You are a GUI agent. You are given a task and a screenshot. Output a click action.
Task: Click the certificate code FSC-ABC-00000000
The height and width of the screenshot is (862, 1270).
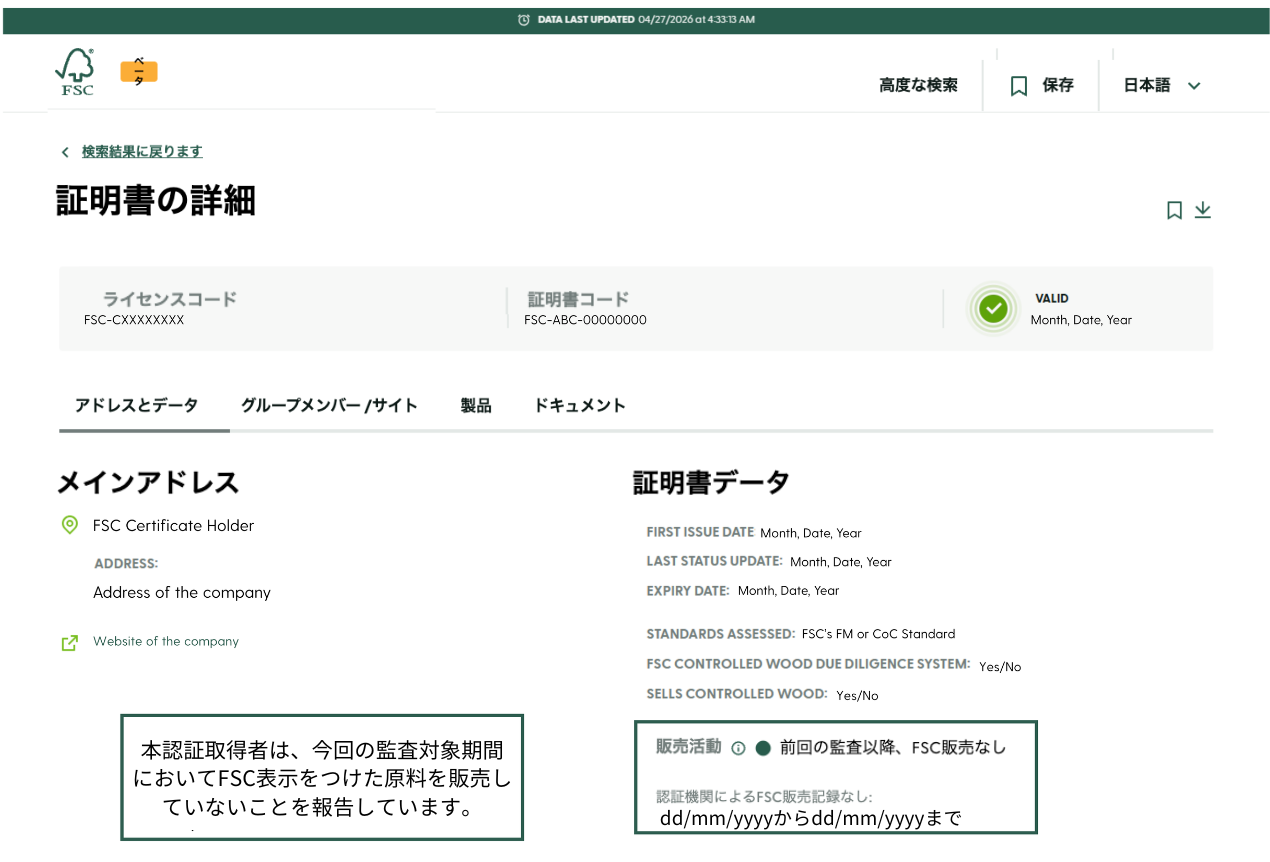[x=585, y=321]
